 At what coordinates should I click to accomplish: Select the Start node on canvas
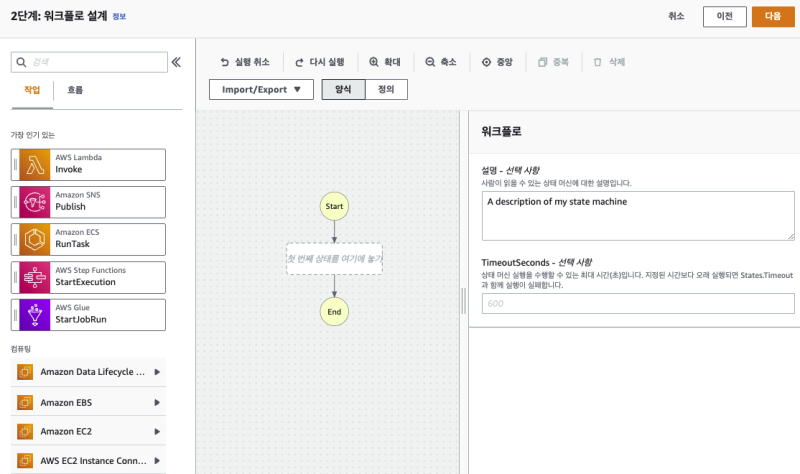(x=334, y=206)
